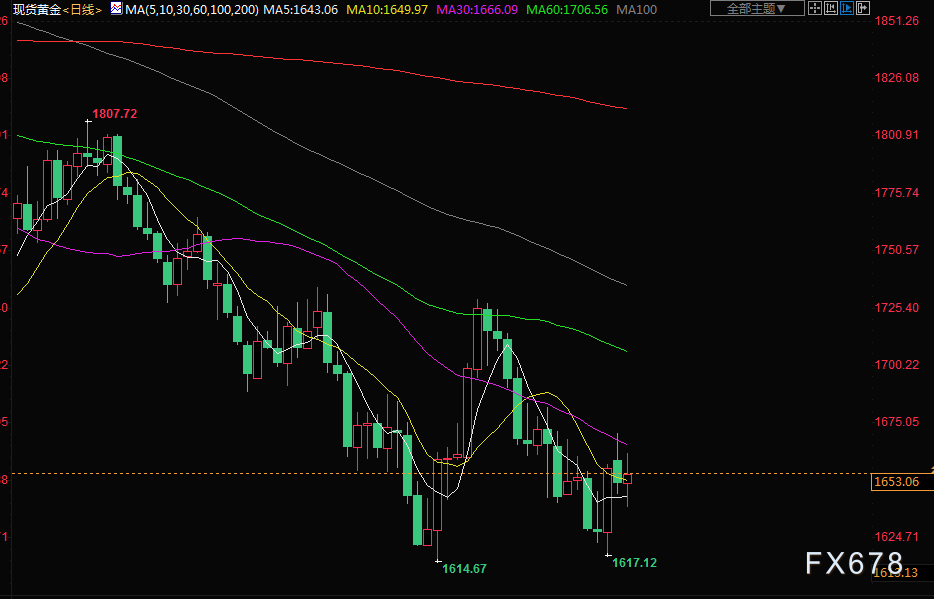Click the current price tag 1653.06

coord(900,481)
